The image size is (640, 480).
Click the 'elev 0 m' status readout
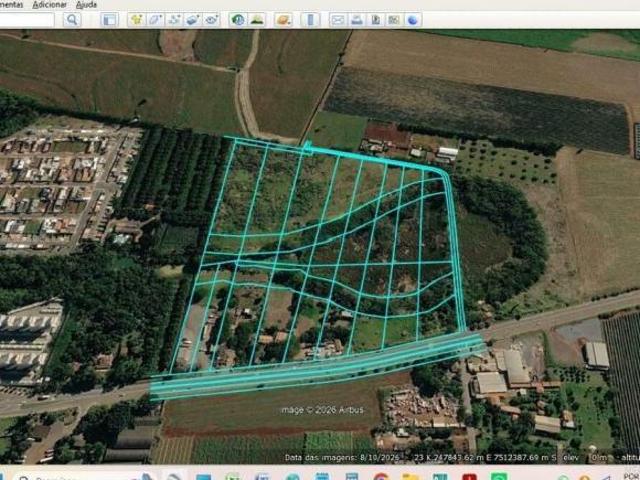coord(586,458)
